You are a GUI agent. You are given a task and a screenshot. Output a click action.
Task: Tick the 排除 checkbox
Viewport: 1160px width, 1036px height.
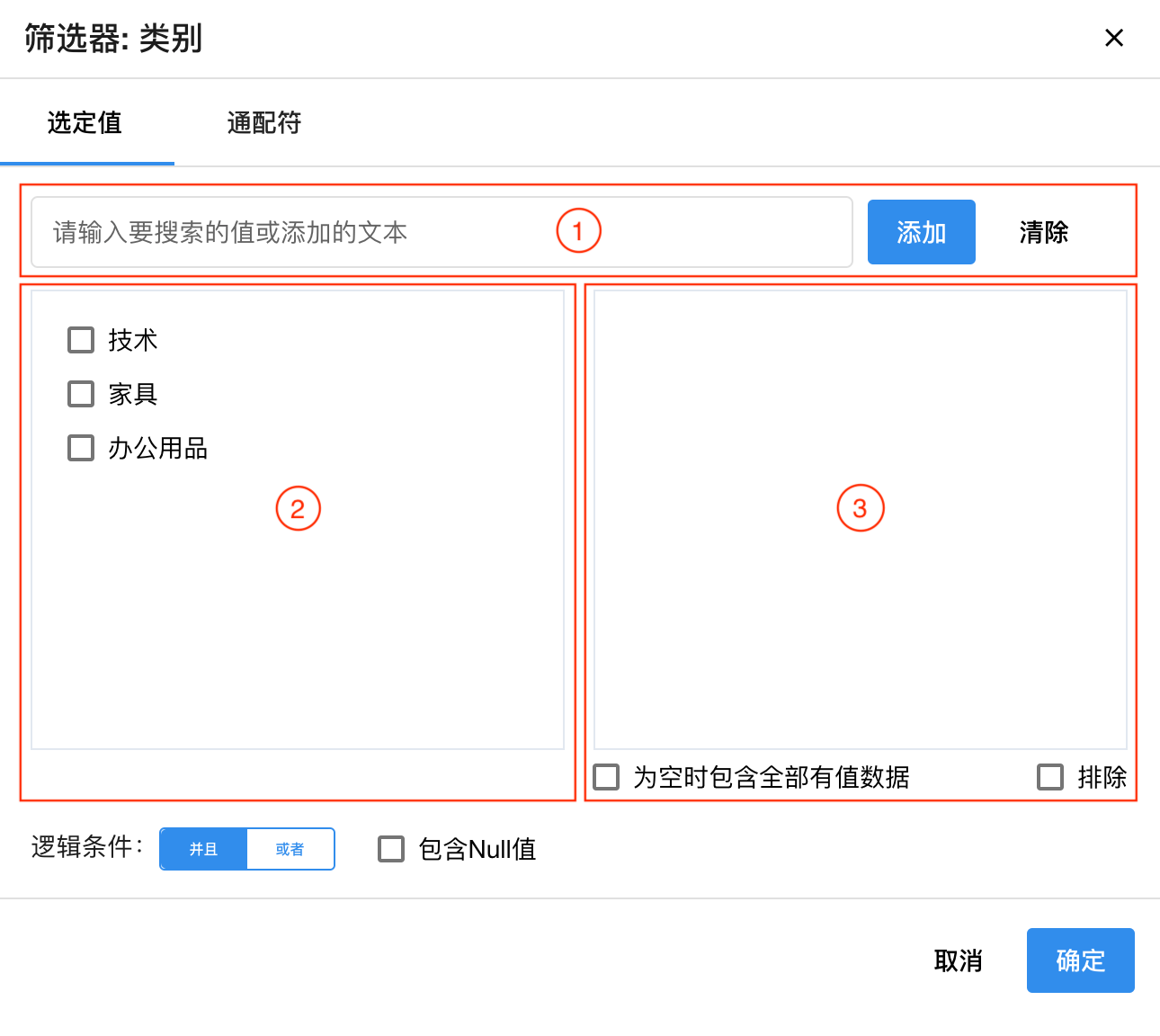1050,777
